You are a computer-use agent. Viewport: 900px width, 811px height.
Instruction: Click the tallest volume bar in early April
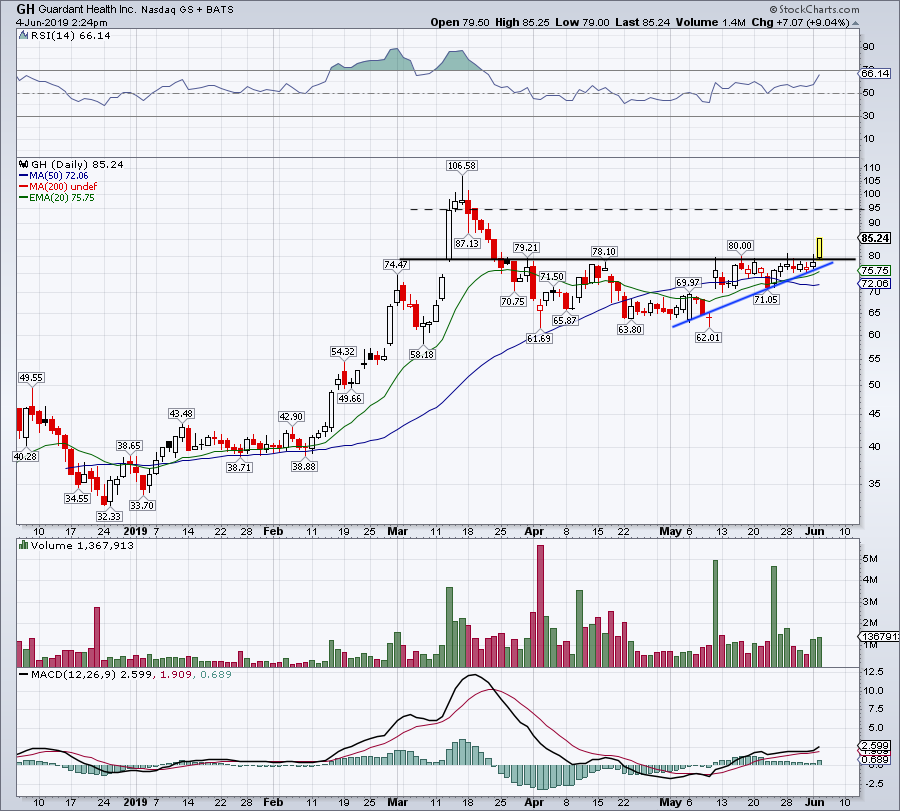click(540, 606)
